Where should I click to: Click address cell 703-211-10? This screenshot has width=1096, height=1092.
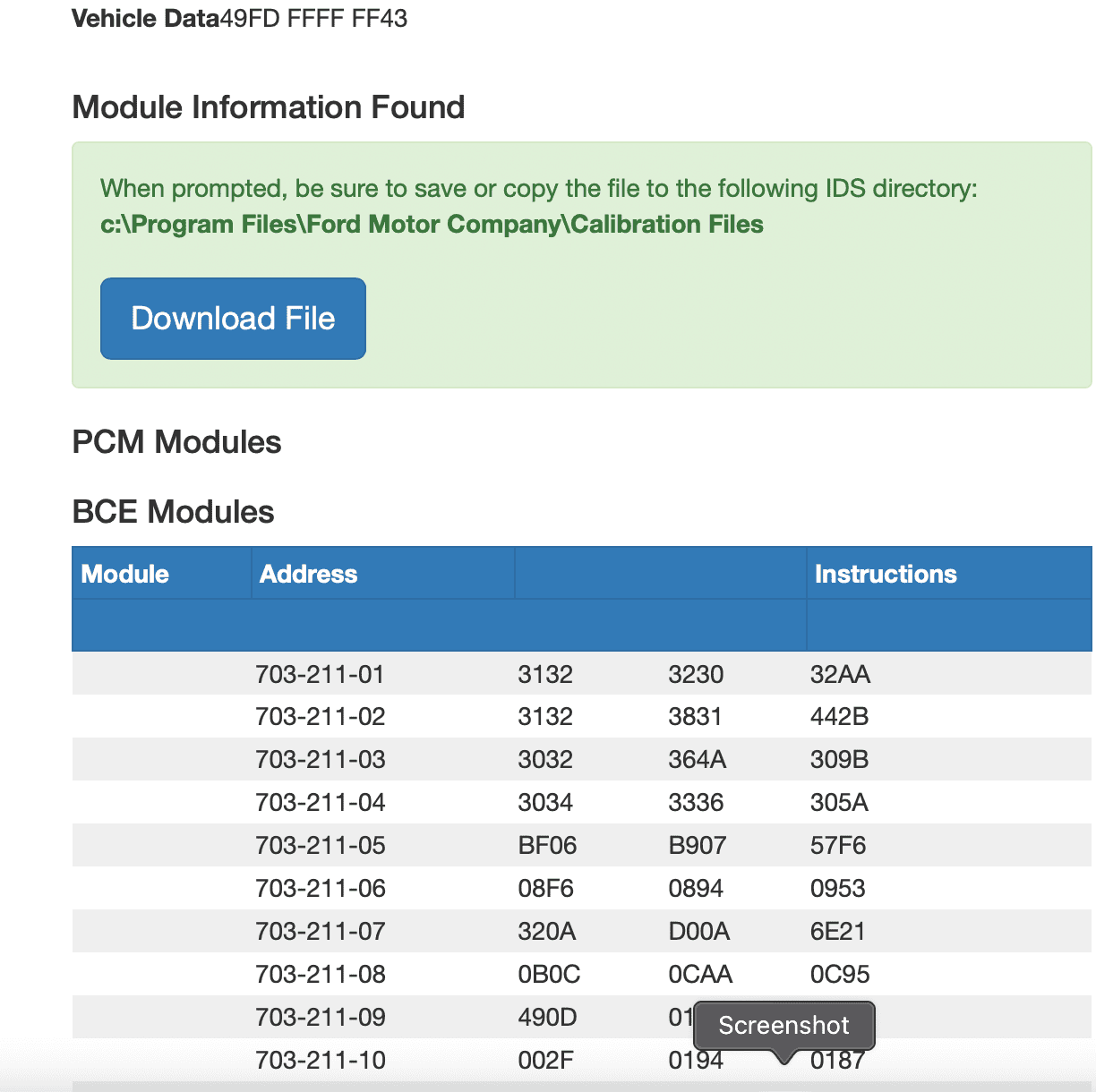click(320, 1060)
